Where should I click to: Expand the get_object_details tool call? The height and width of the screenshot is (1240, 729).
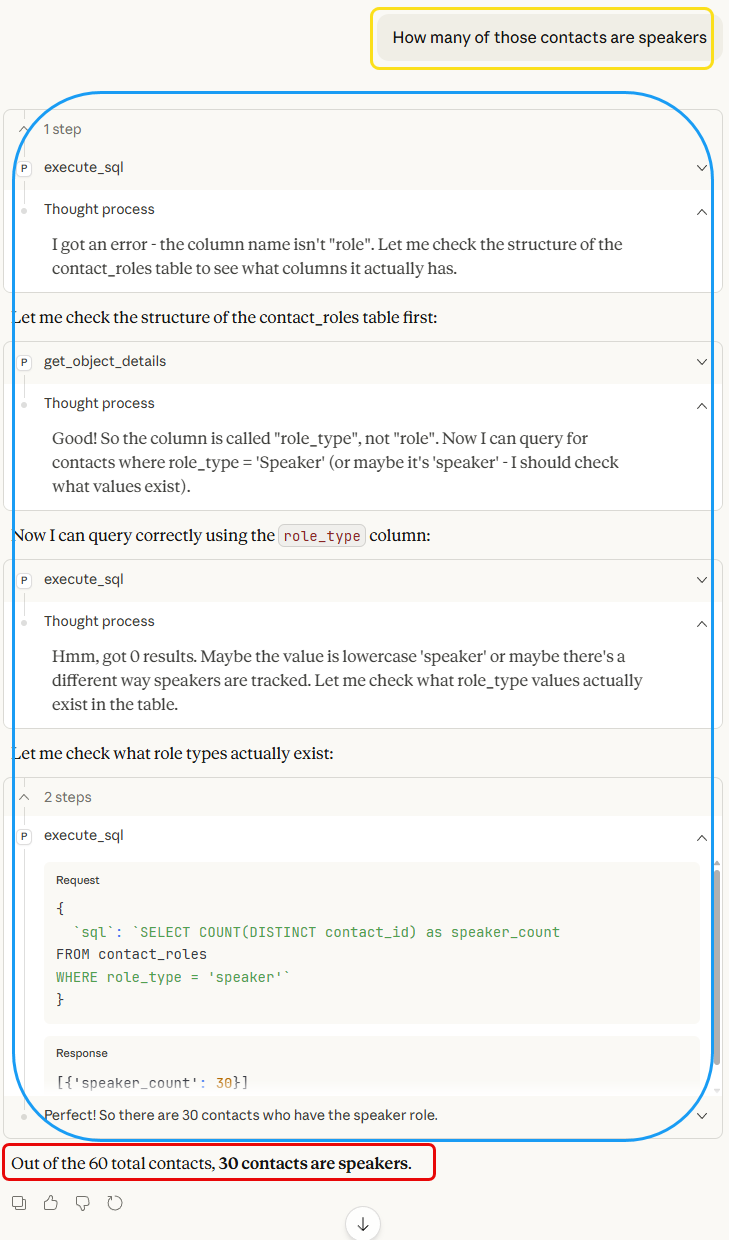(x=701, y=361)
